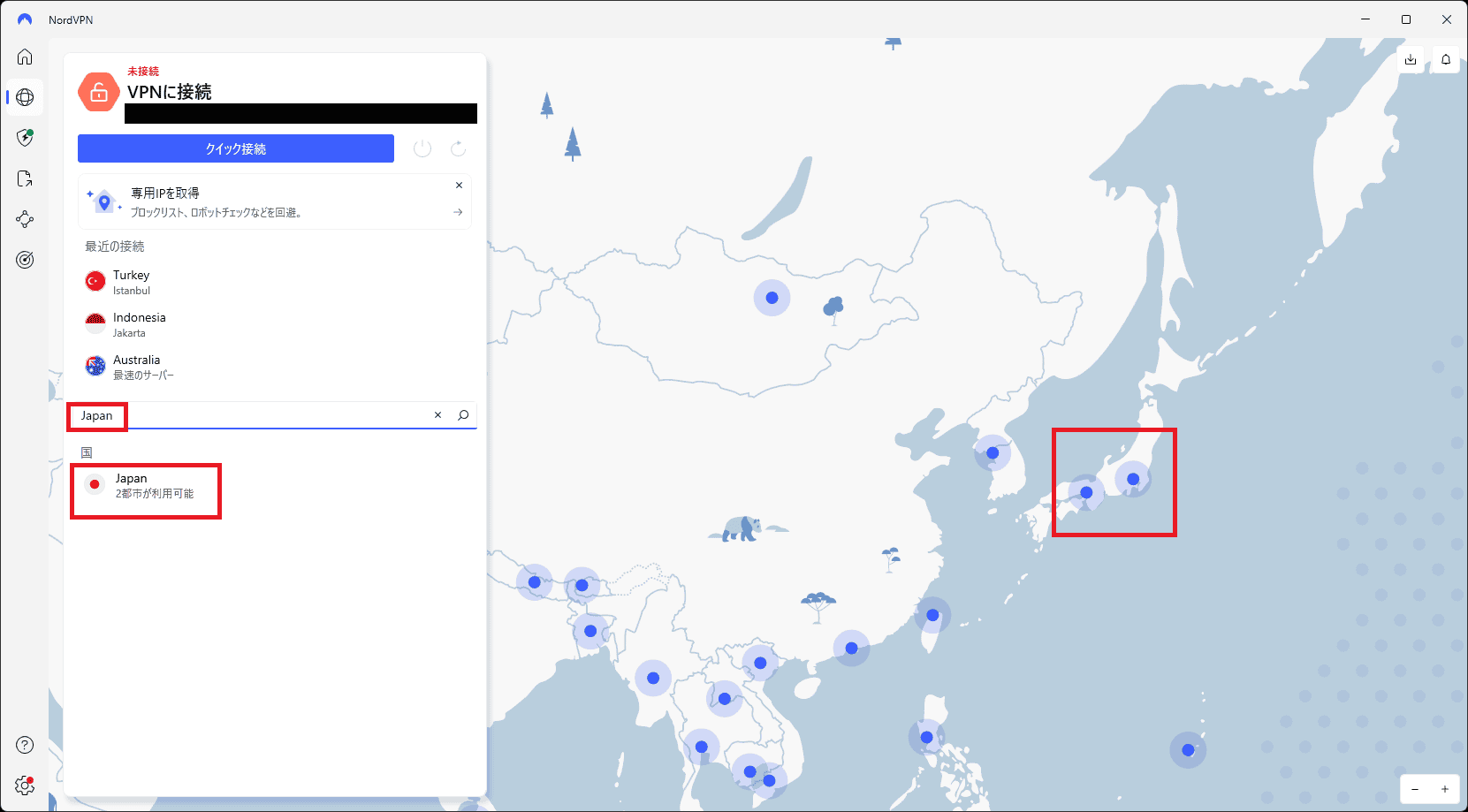Open Threat Protection shield icon
The height and width of the screenshot is (812, 1468).
click(x=25, y=138)
